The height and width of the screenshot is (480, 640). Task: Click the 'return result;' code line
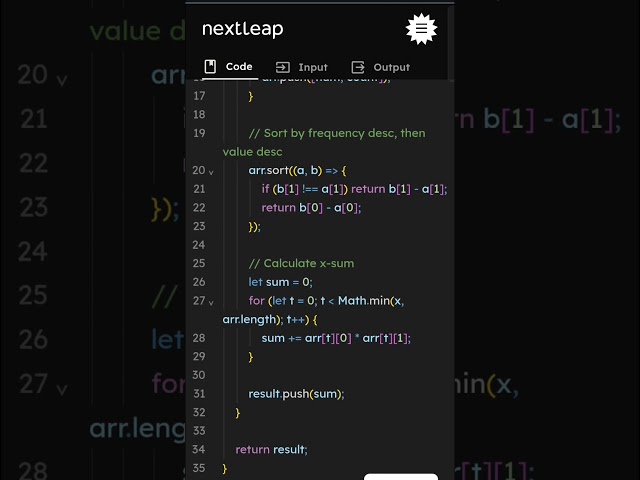pos(271,449)
